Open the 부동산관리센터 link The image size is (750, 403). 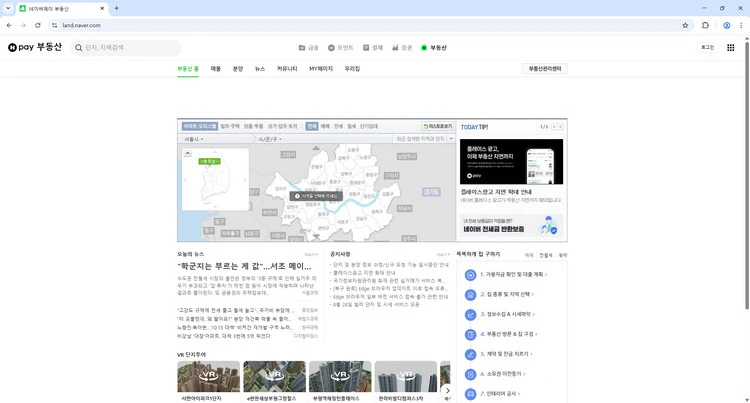(x=544, y=69)
